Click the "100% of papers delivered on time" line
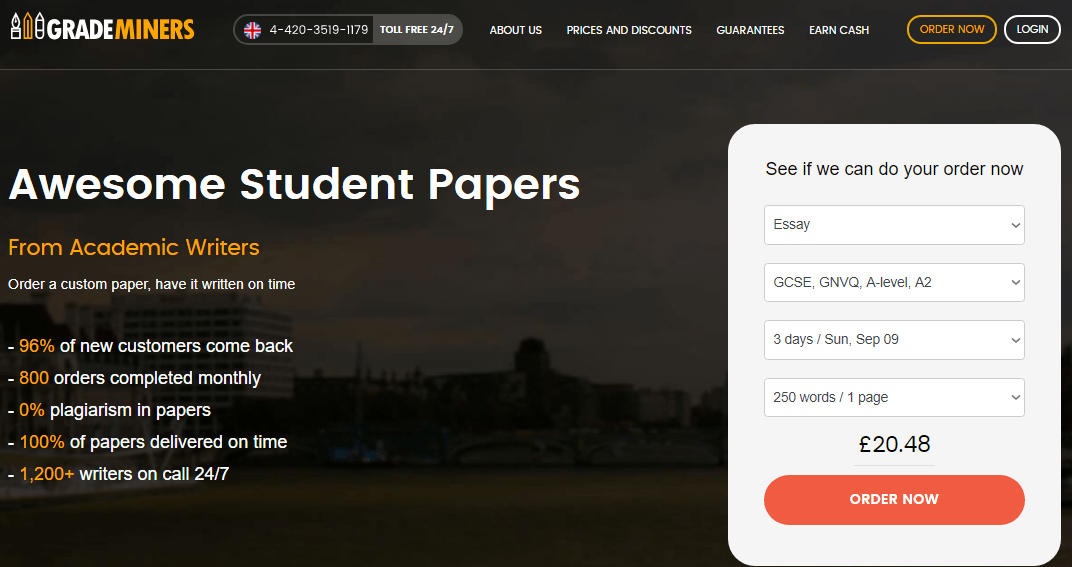1072x567 pixels. (148, 442)
